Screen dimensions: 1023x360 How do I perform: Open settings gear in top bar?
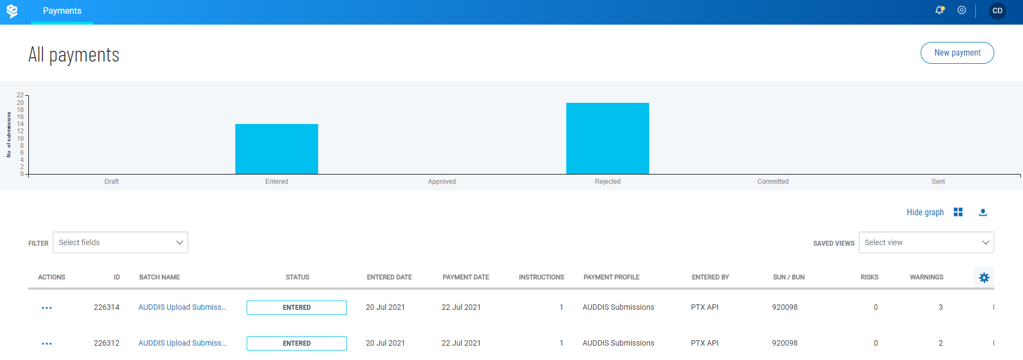(x=962, y=10)
